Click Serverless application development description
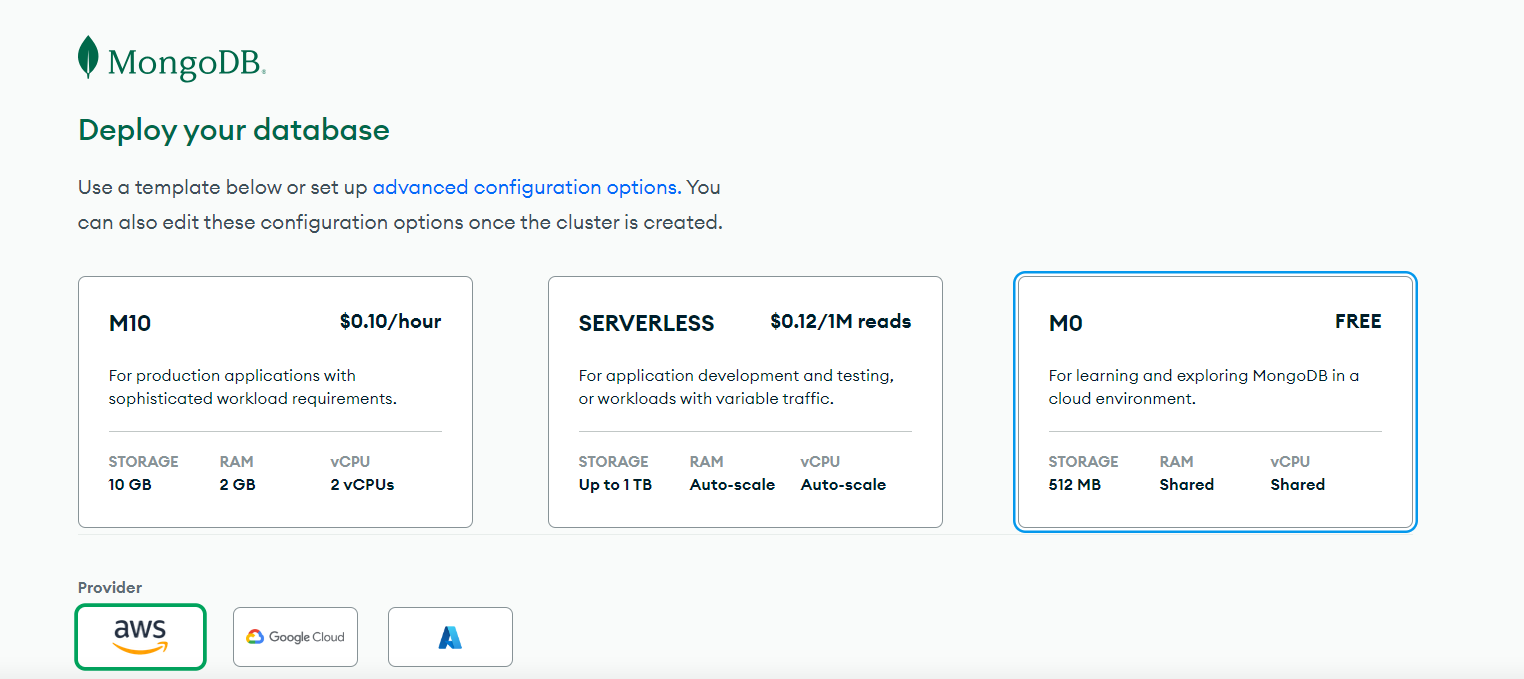The image size is (1524, 679). pyautogui.click(x=736, y=387)
